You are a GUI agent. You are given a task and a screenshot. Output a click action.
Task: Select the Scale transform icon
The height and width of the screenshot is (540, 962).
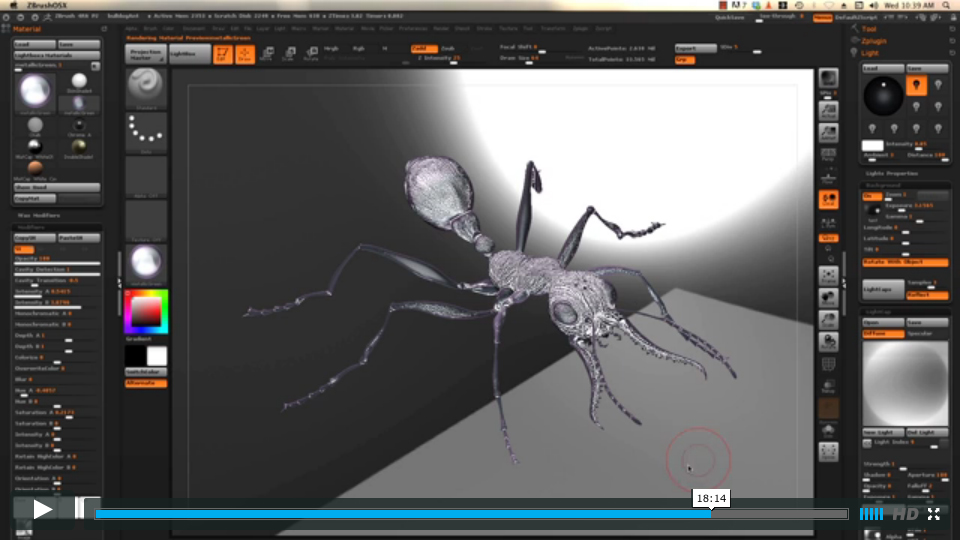click(289, 54)
